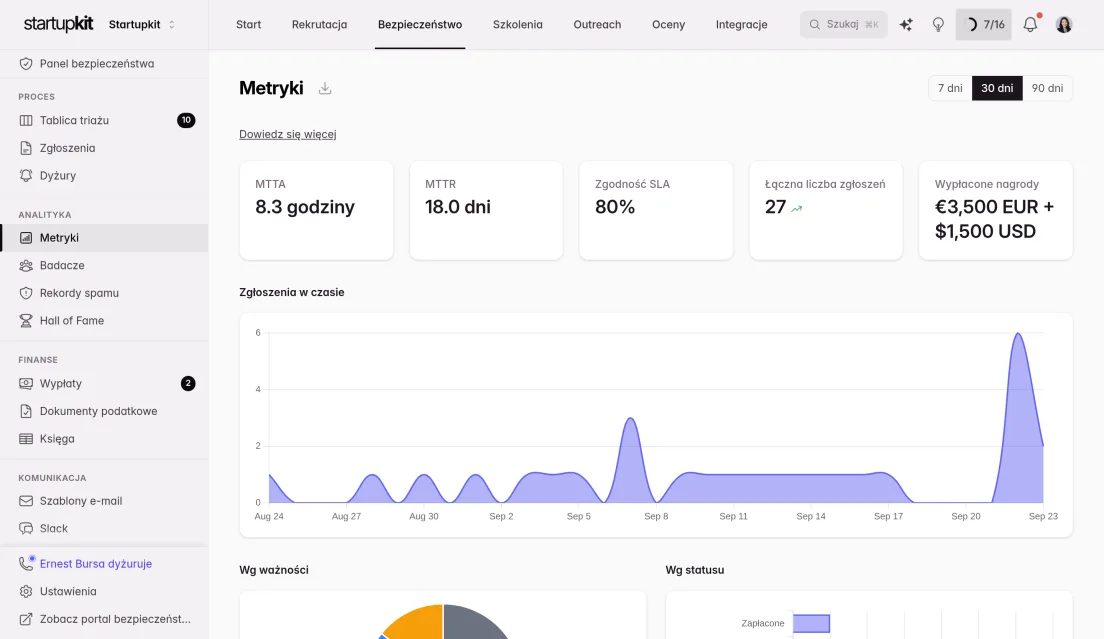The height and width of the screenshot is (639, 1104).
Task: Open the Integracje tab
Action: [x=741, y=25]
